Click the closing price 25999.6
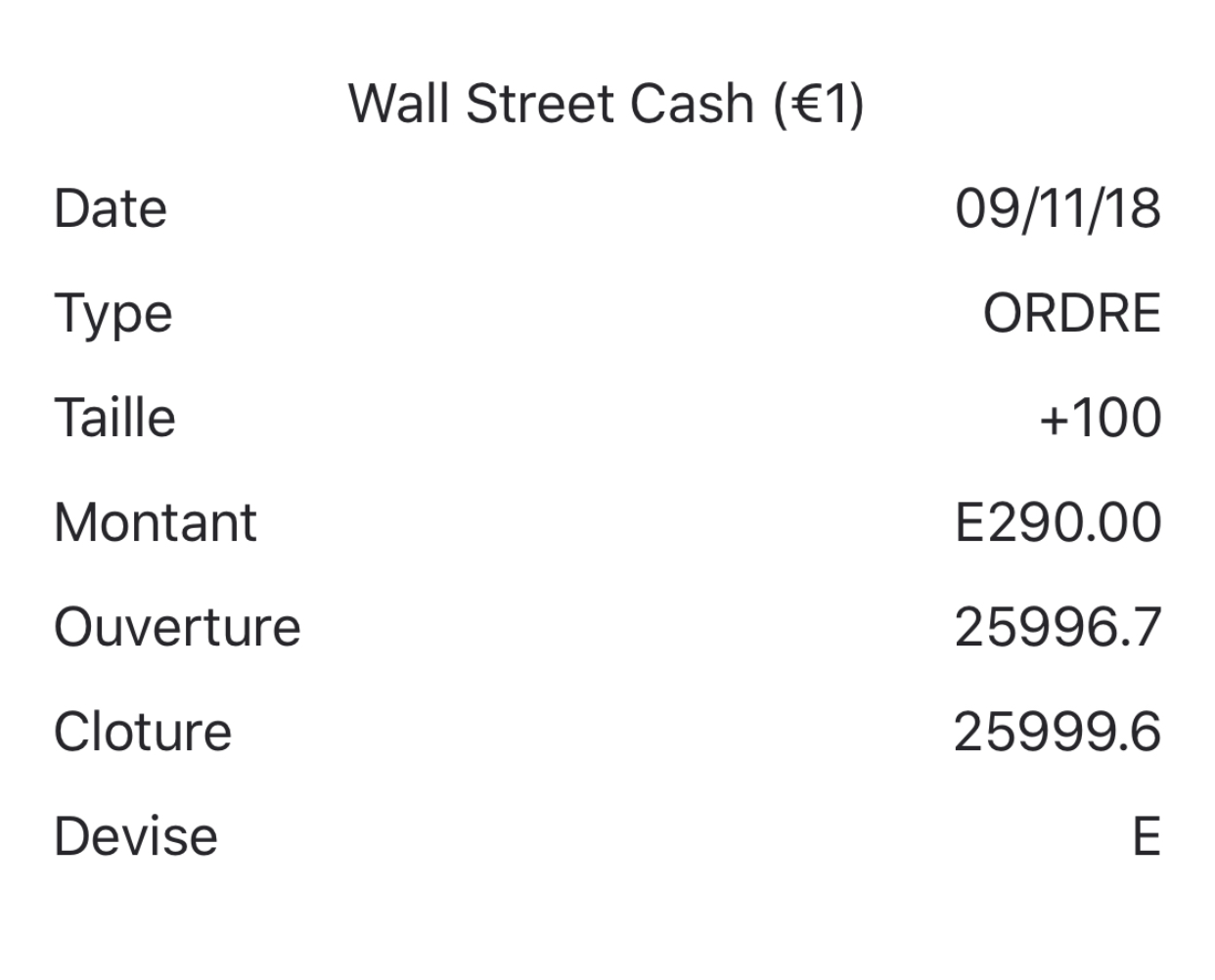 [x=1057, y=732]
